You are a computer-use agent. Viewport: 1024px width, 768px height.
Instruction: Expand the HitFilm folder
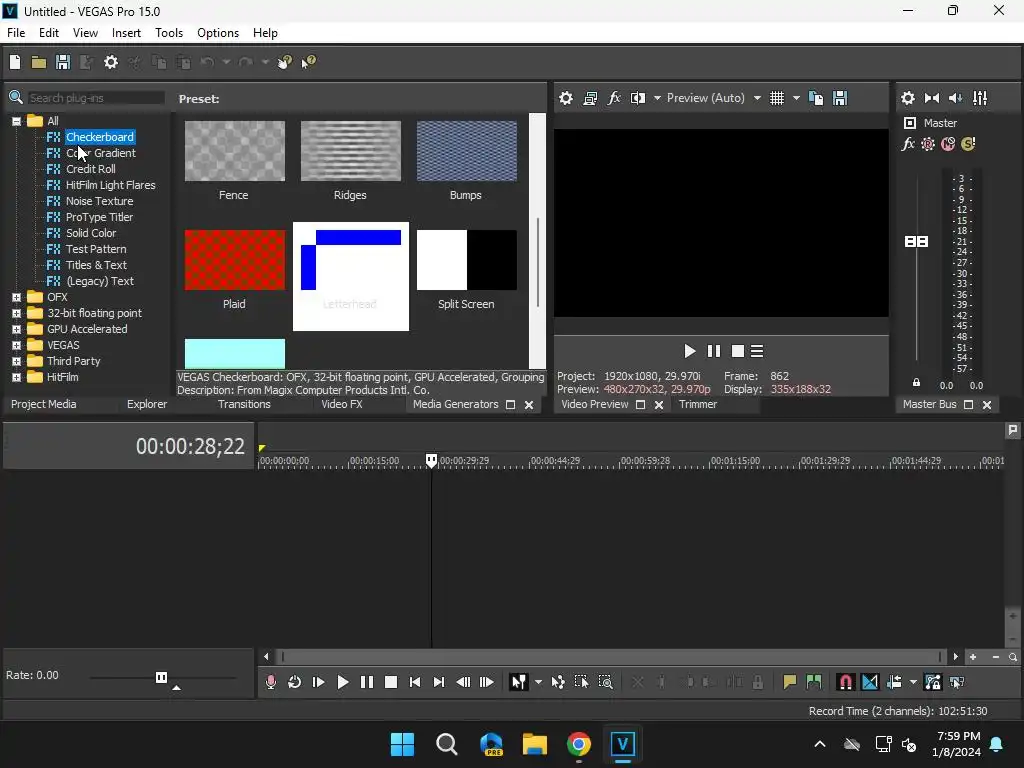tap(16, 377)
